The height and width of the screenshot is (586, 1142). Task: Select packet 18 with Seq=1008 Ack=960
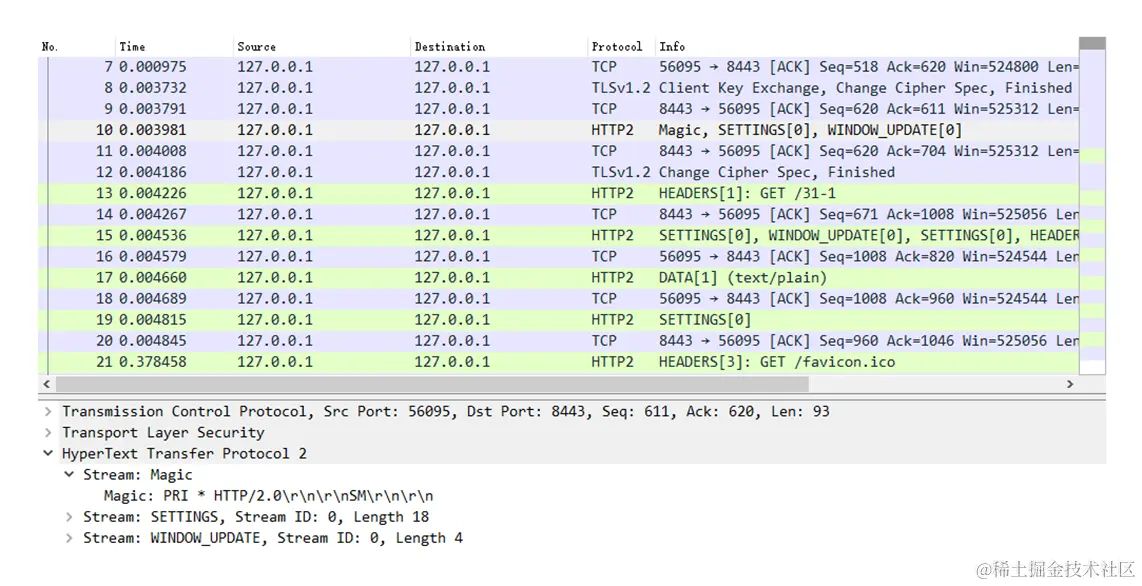[x=558, y=299]
